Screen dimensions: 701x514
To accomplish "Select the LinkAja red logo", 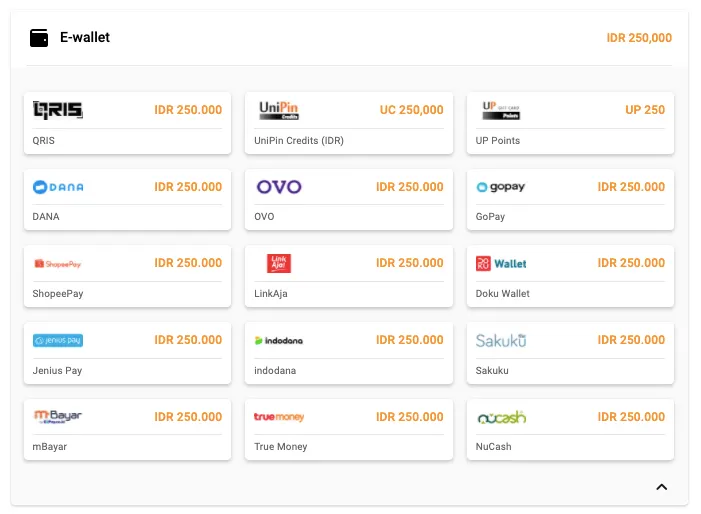I will pos(279,264).
